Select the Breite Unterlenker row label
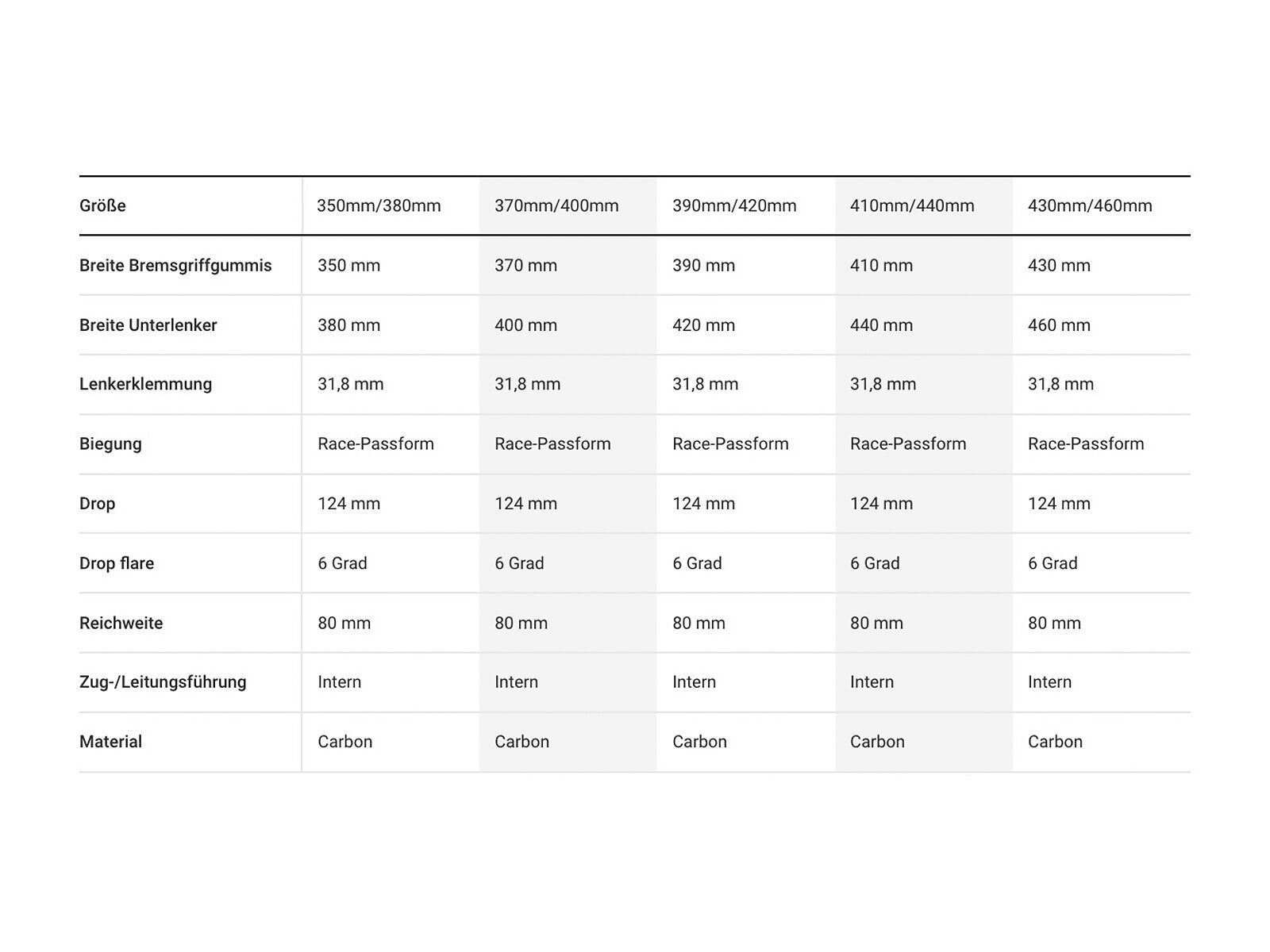The height and width of the screenshot is (952, 1270). point(148,325)
